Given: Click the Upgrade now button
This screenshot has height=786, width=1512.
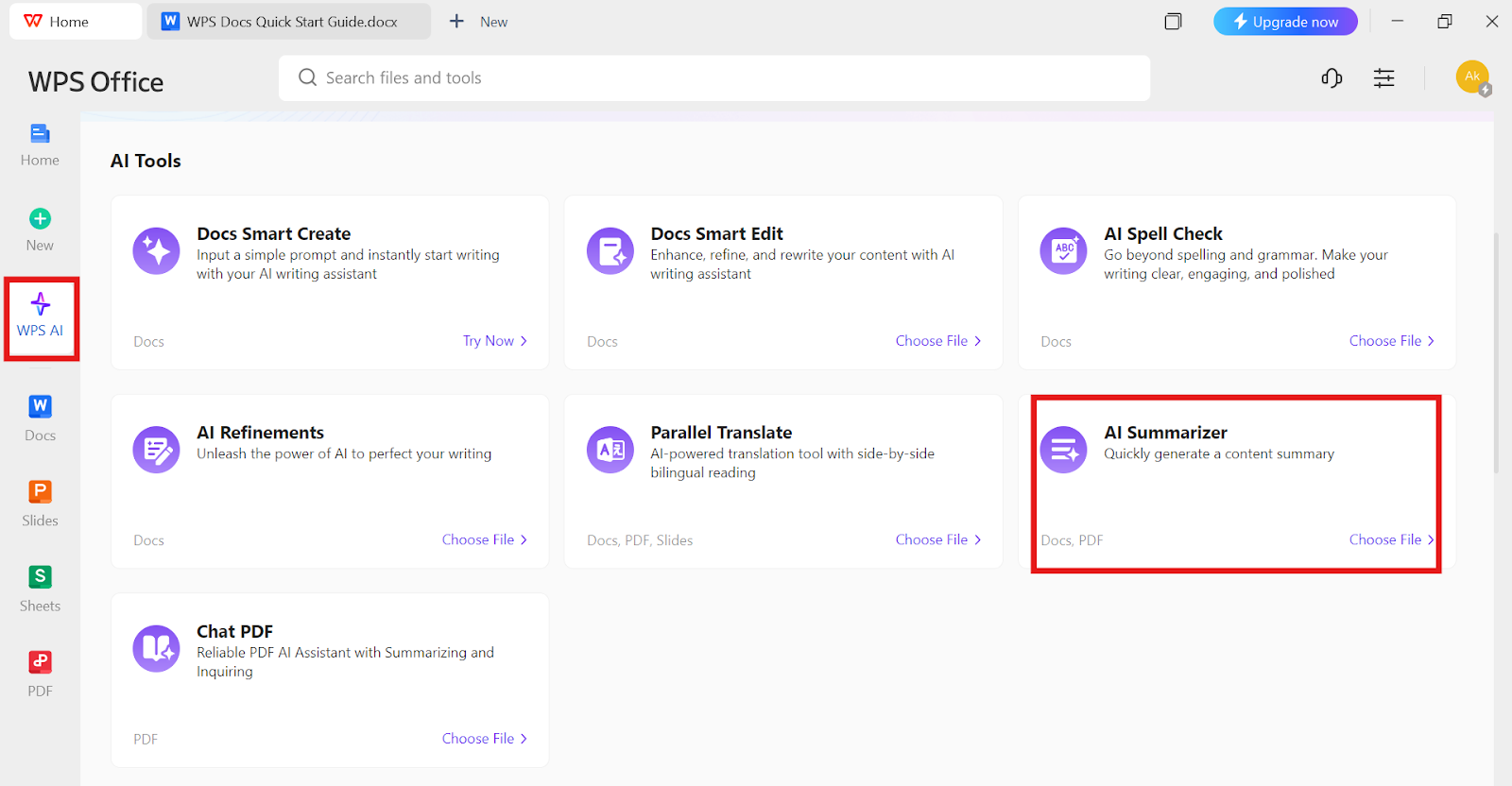Looking at the screenshot, I should click(x=1285, y=22).
